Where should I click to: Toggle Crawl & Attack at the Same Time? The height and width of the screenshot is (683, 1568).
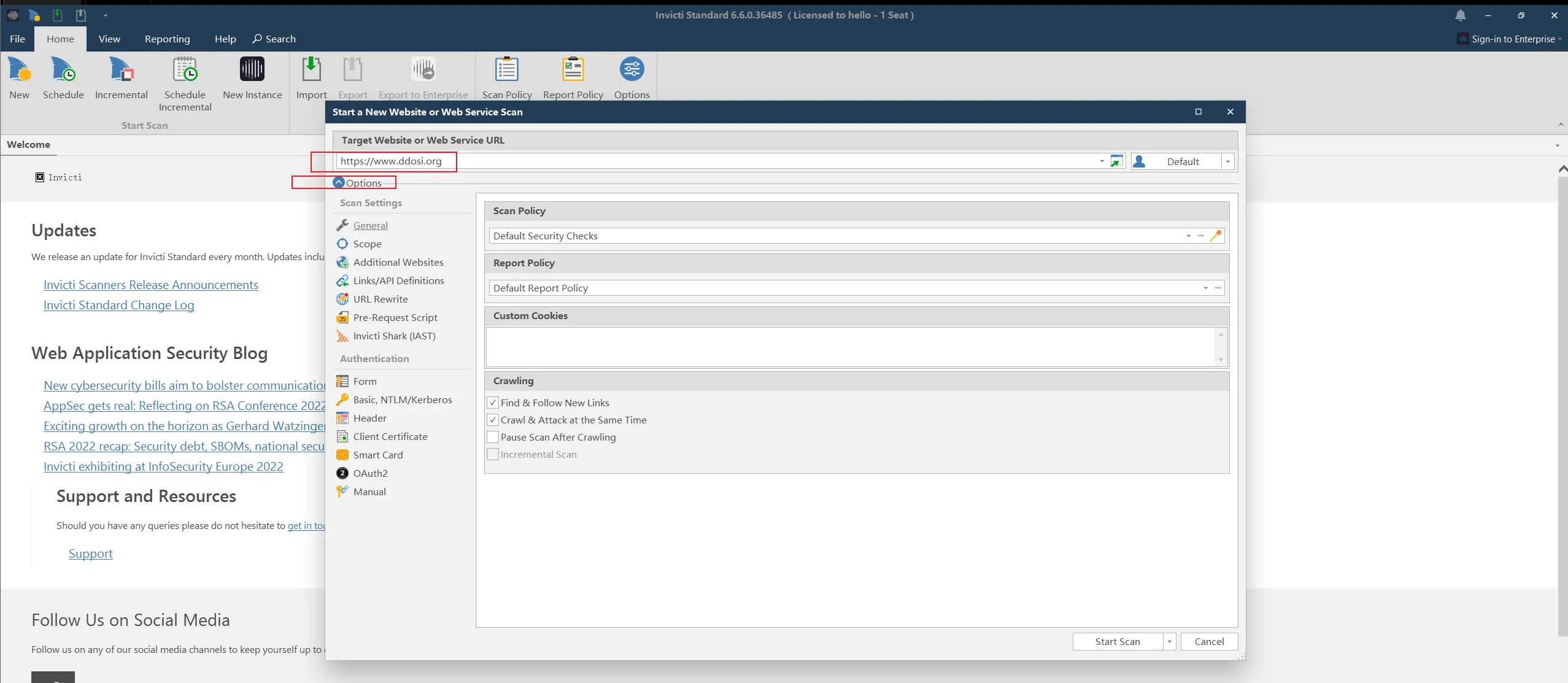click(493, 420)
